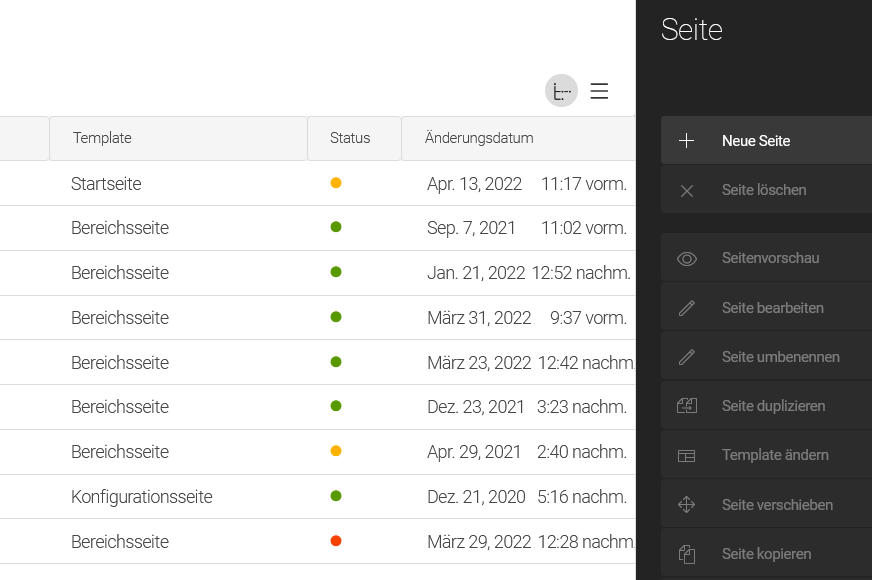Select the Konfigurationsseite row
This screenshot has width=872, height=580.
(x=141, y=497)
